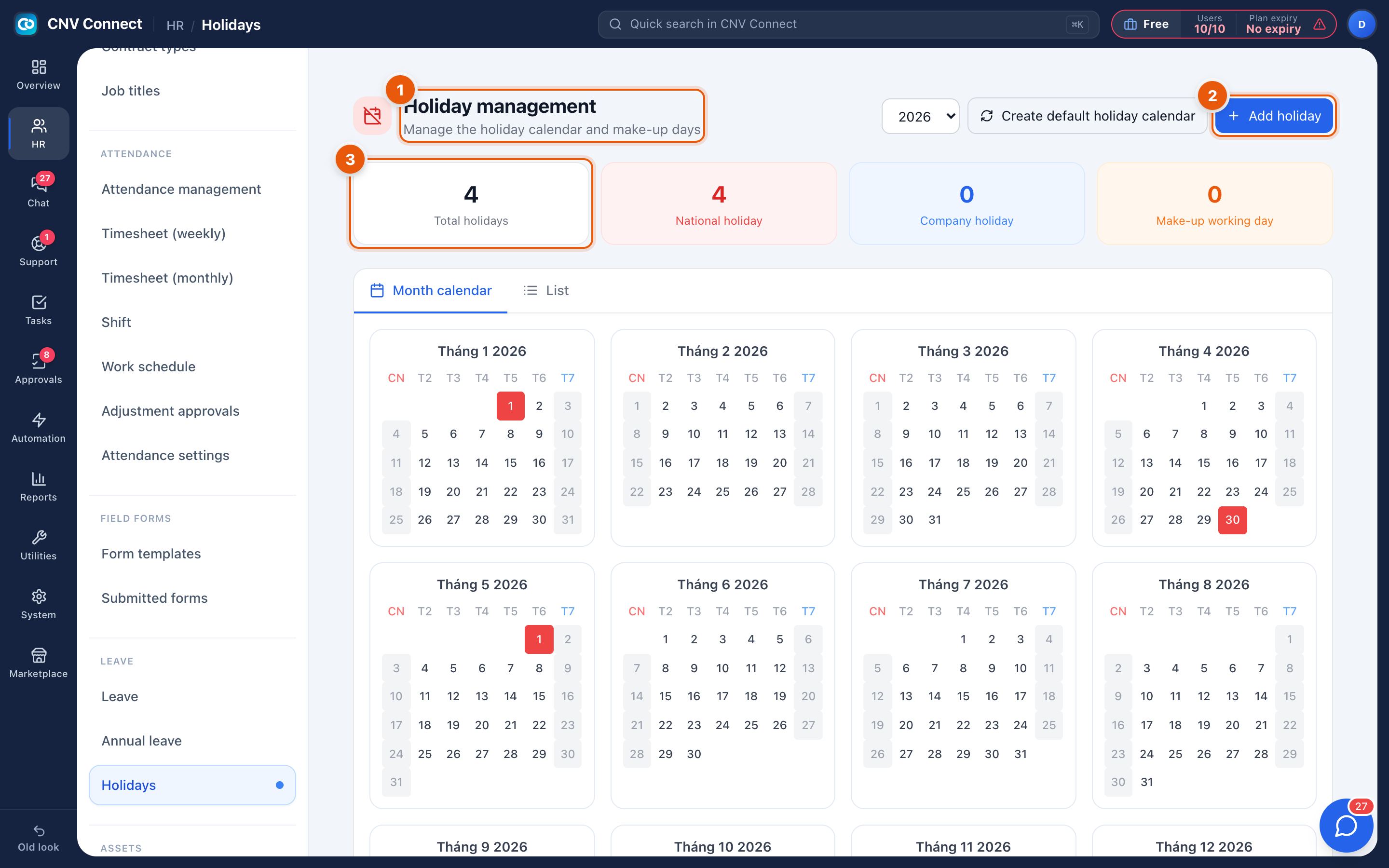
Task: Select January 1 holiday in Tháng 1 2026
Action: (510, 406)
